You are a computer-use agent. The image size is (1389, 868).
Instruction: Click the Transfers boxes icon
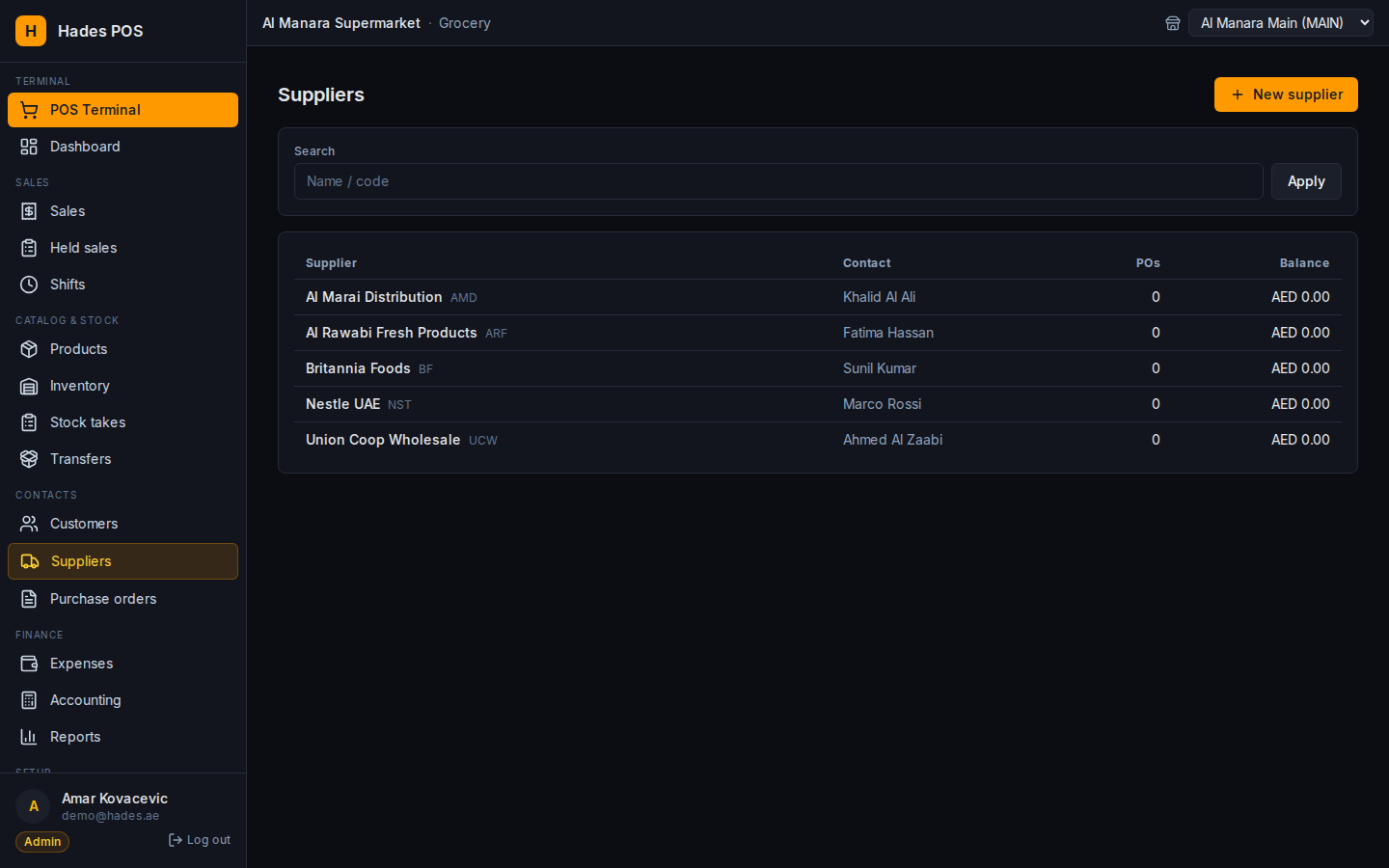(x=29, y=459)
